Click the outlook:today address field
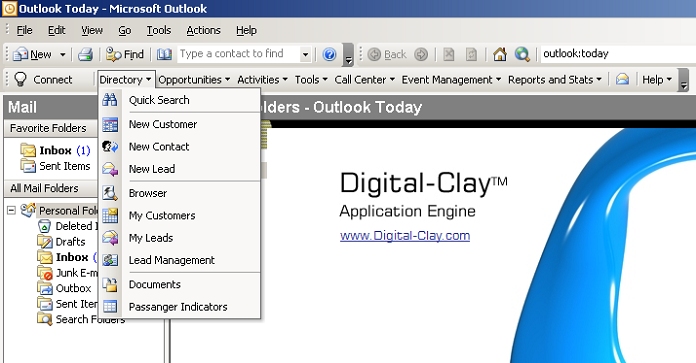The width and height of the screenshot is (696, 363). pos(618,54)
